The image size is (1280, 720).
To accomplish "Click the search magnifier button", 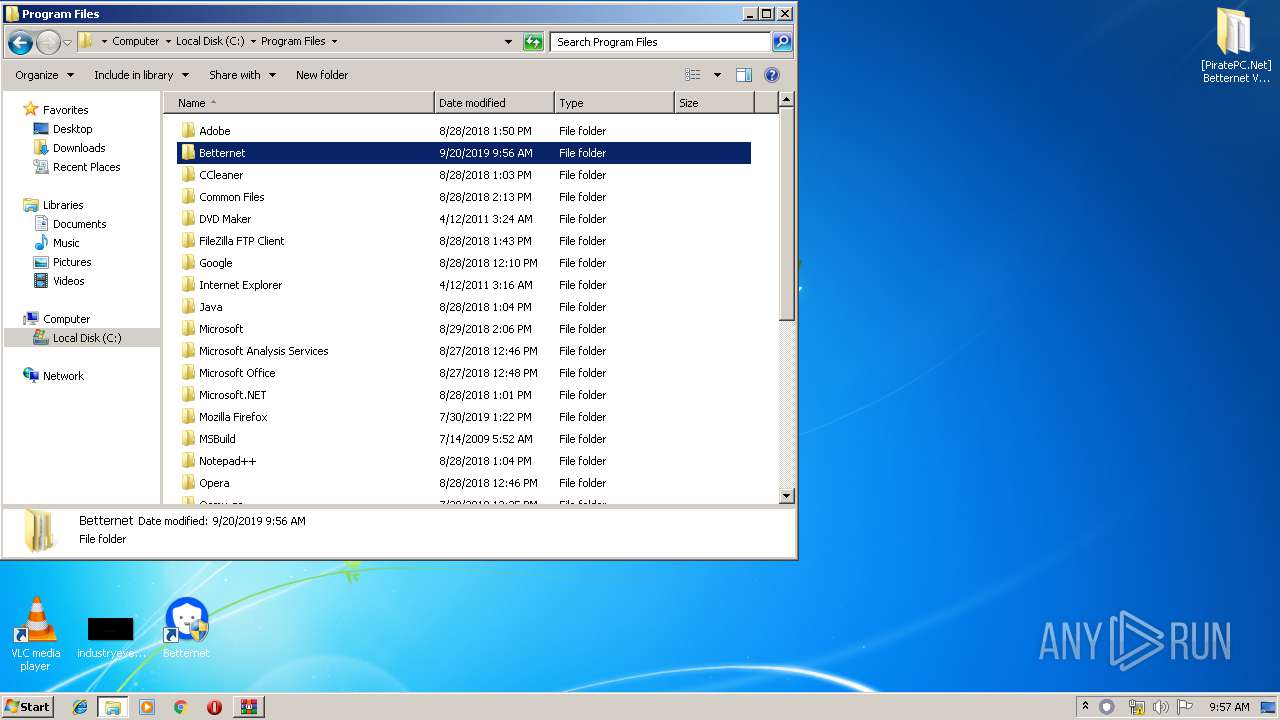I will click(x=782, y=42).
